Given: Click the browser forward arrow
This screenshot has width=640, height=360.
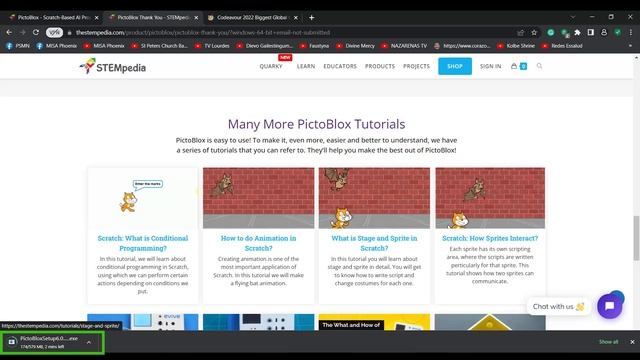Looking at the screenshot, I should coord(22,32).
